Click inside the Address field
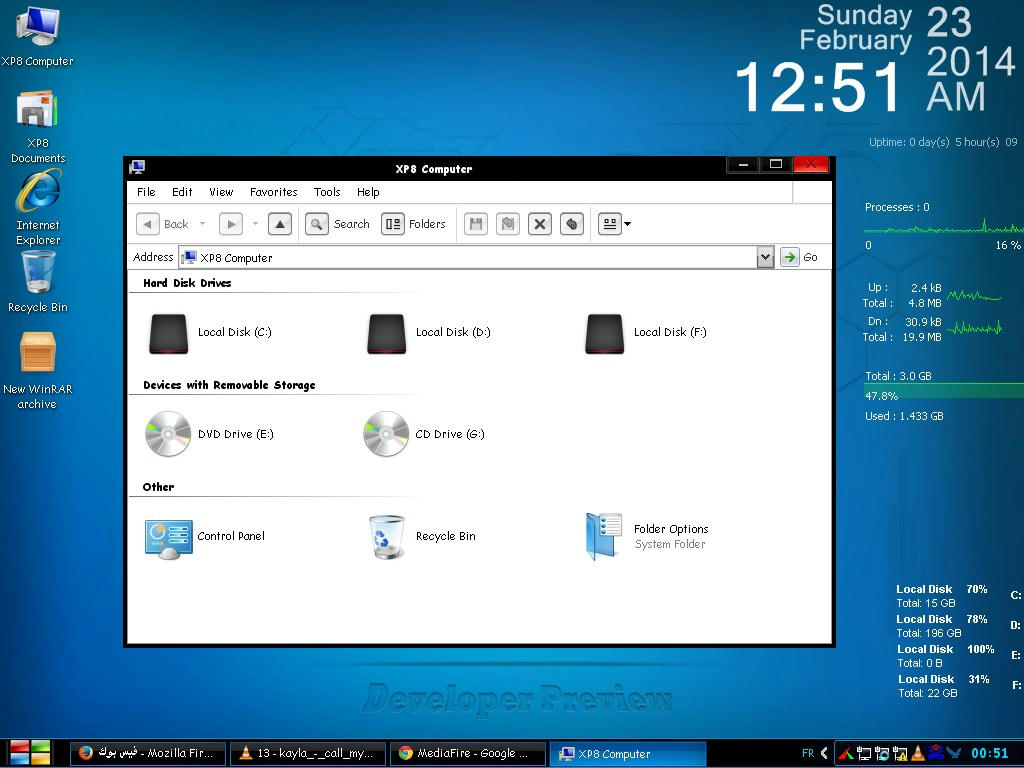This screenshot has height=768, width=1024. (x=468, y=257)
